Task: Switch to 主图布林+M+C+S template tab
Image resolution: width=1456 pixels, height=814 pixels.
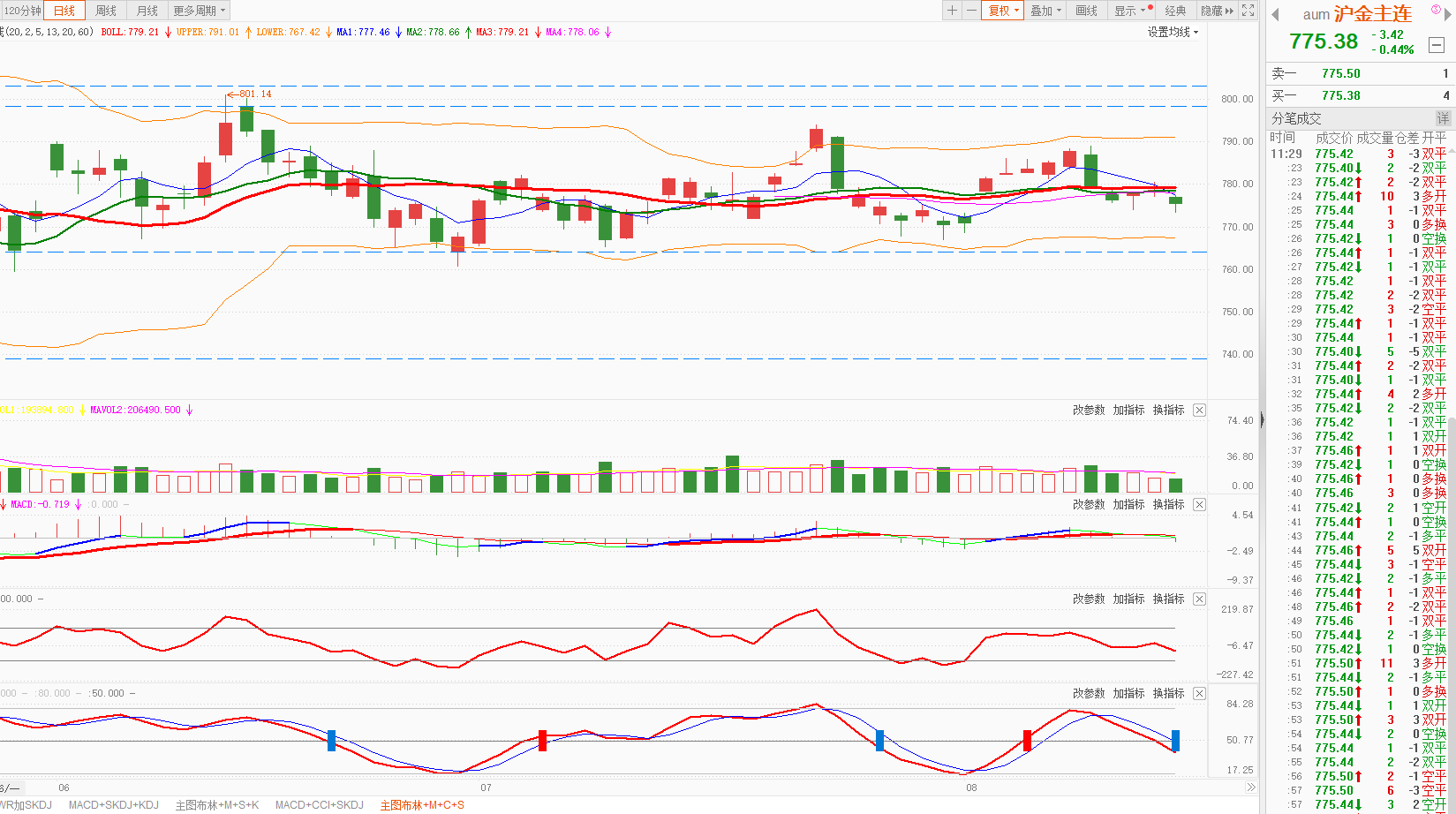Action: tap(422, 805)
